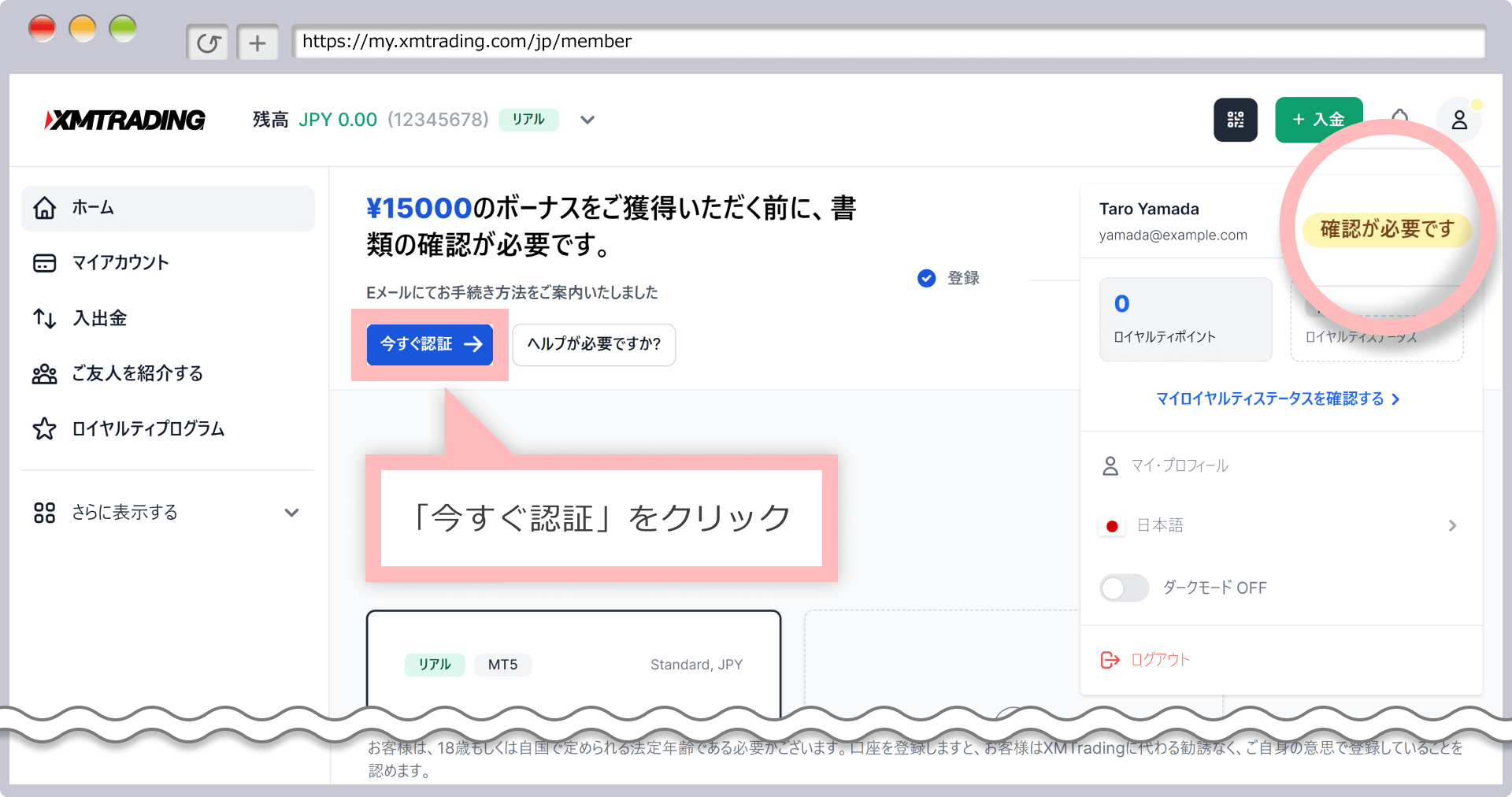Image resolution: width=1512 pixels, height=797 pixels.
Task: Open the 日本語 language selector row
Action: [1281, 525]
